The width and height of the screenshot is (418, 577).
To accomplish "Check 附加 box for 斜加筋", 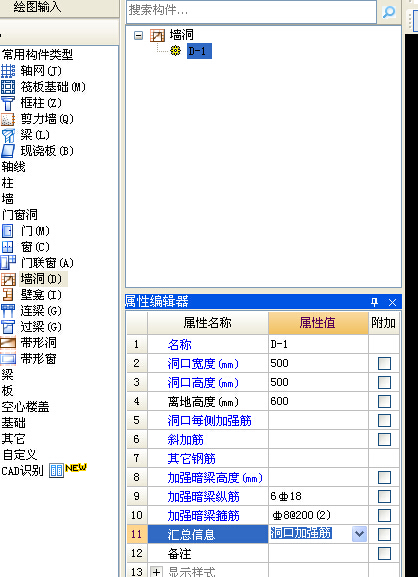I will click(384, 439).
